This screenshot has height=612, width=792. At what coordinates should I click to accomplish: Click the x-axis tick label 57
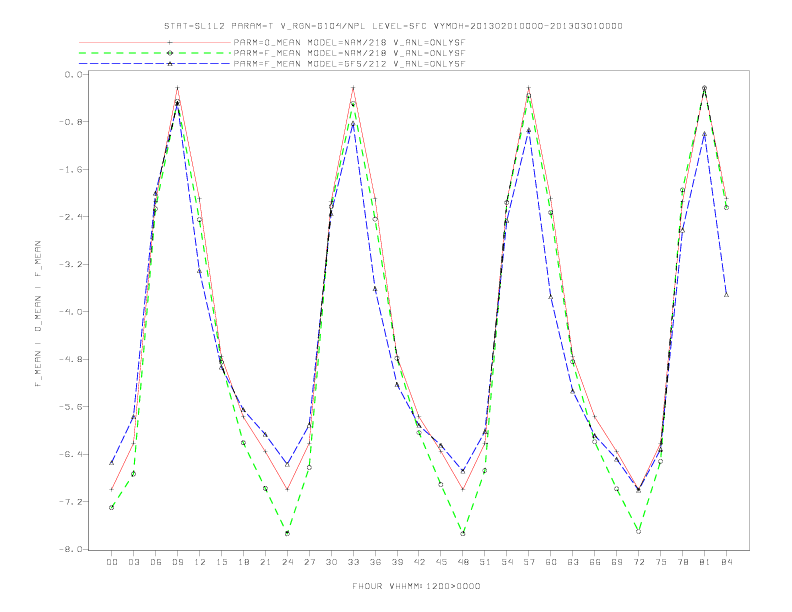click(529, 562)
